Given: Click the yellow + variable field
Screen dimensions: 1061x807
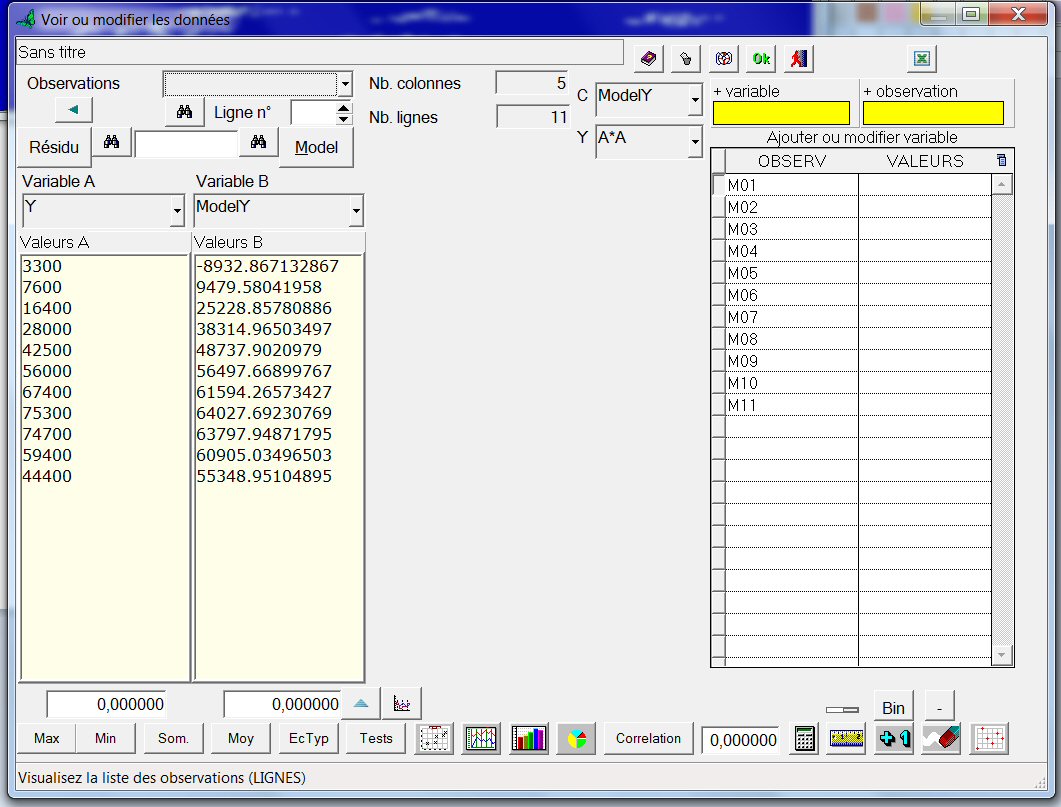Looking at the screenshot, I should [781, 113].
